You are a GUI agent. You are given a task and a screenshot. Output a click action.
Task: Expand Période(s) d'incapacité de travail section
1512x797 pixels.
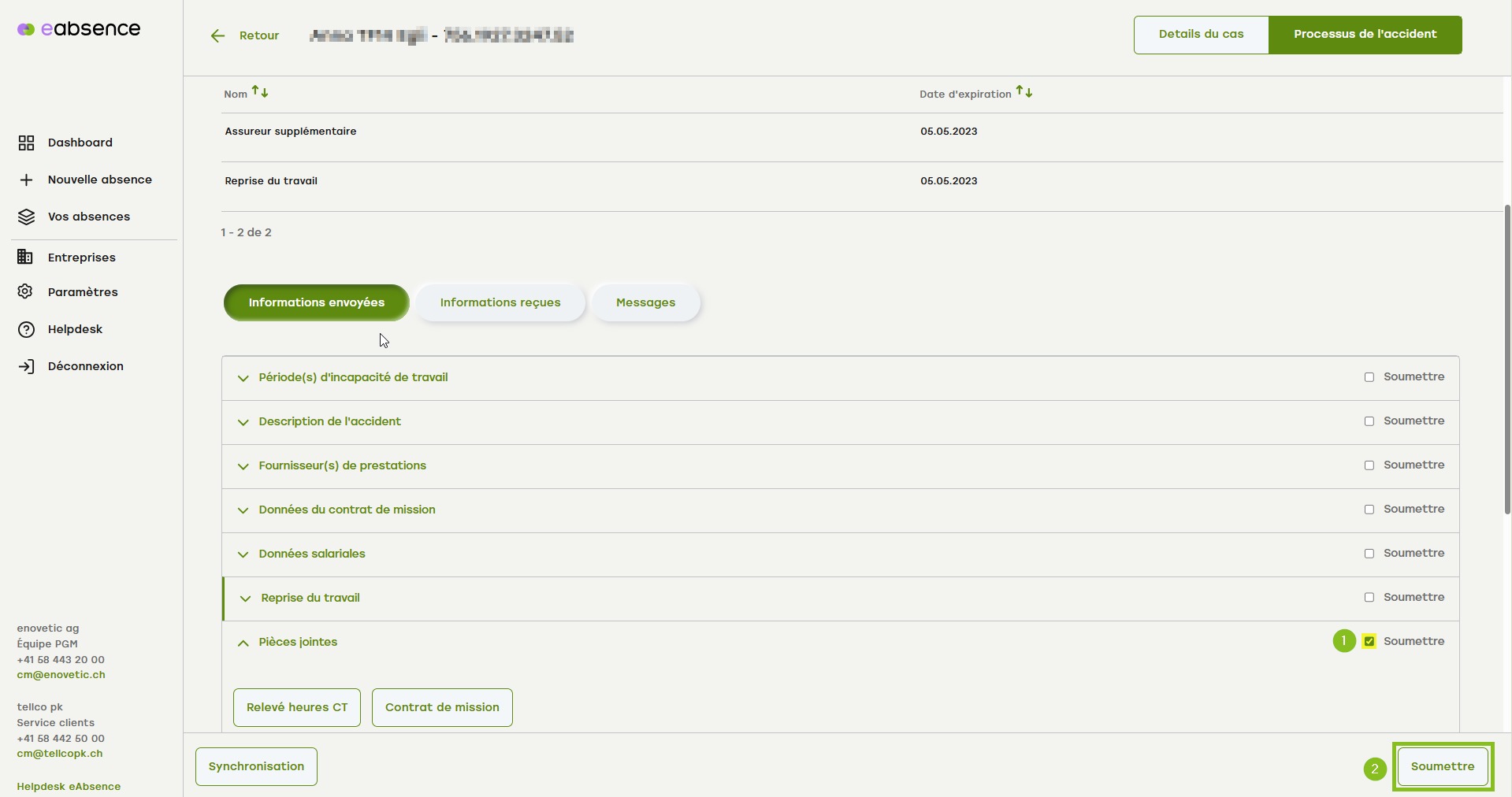tap(243, 378)
